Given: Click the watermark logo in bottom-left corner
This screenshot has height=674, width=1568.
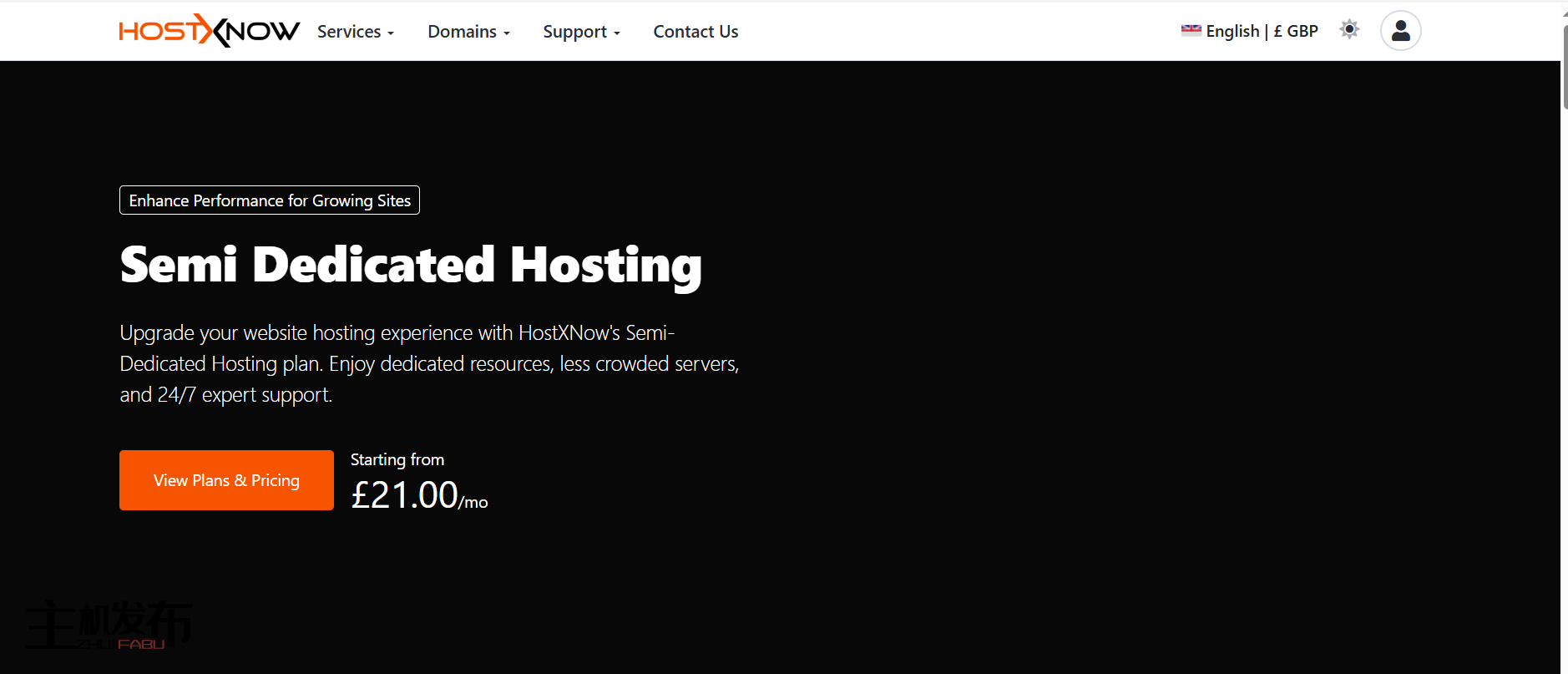Looking at the screenshot, I should [x=109, y=626].
